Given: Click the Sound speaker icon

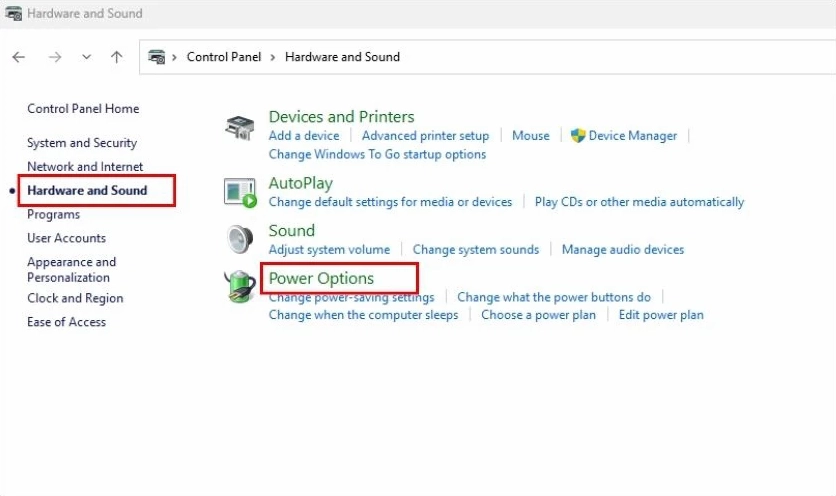Looking at the screenshot, I should [x=240, y=239].
